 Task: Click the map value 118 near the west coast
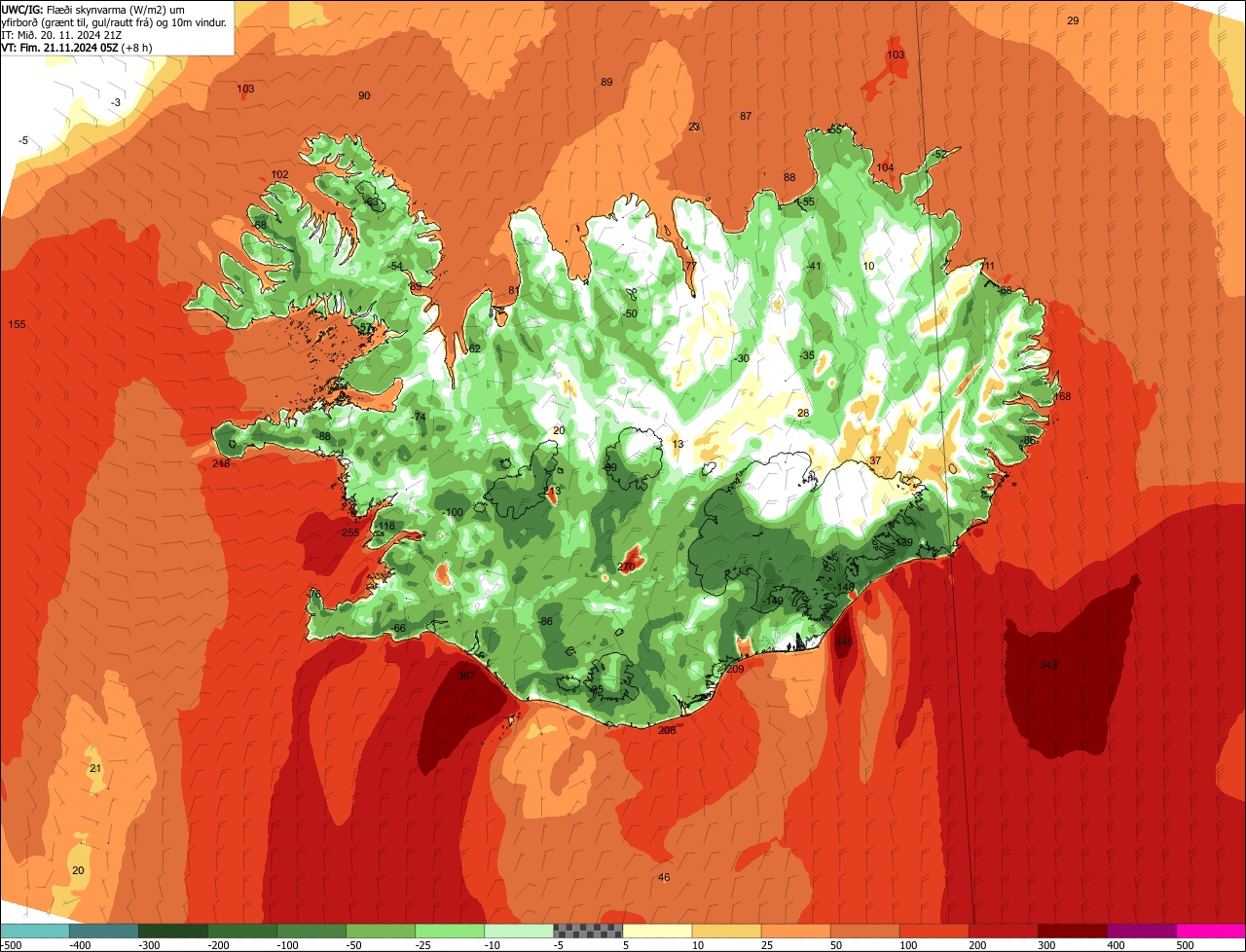[386, 526]
